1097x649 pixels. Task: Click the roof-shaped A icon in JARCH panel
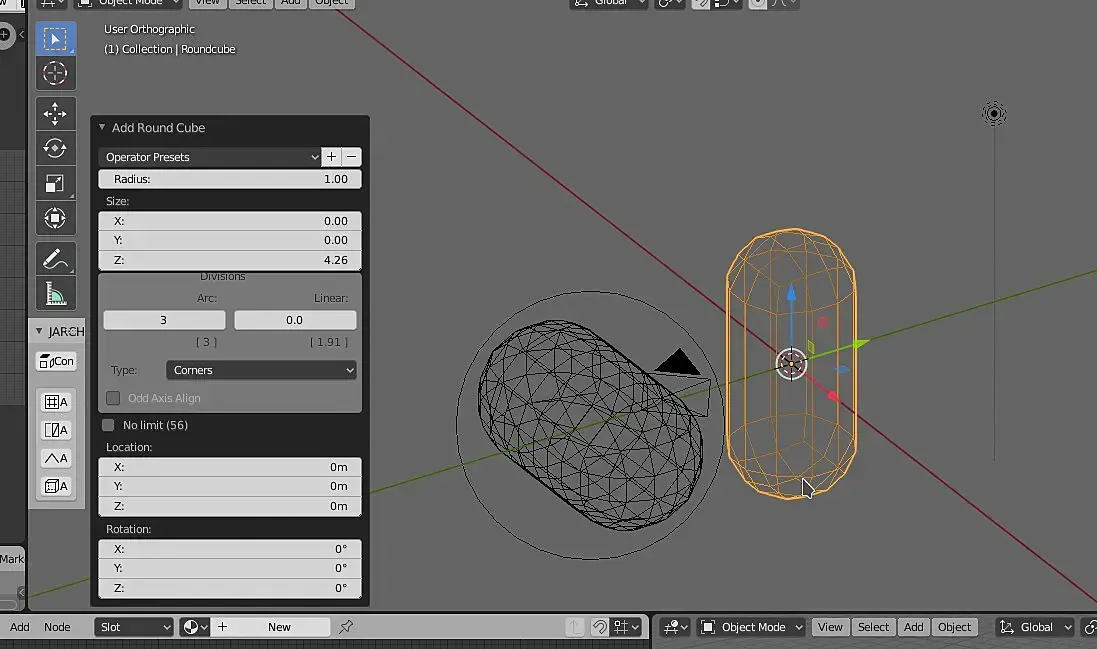[56, 458]
